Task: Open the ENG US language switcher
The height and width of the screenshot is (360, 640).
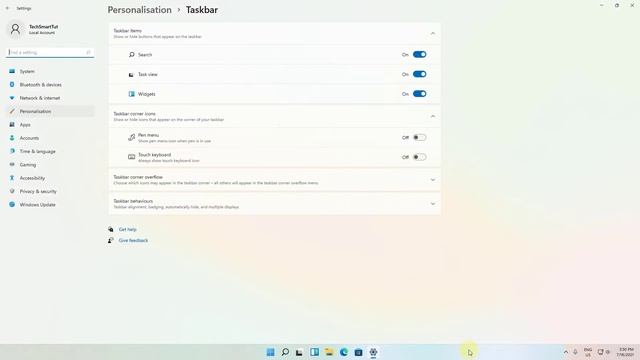Action: click(x=588, y=352)
